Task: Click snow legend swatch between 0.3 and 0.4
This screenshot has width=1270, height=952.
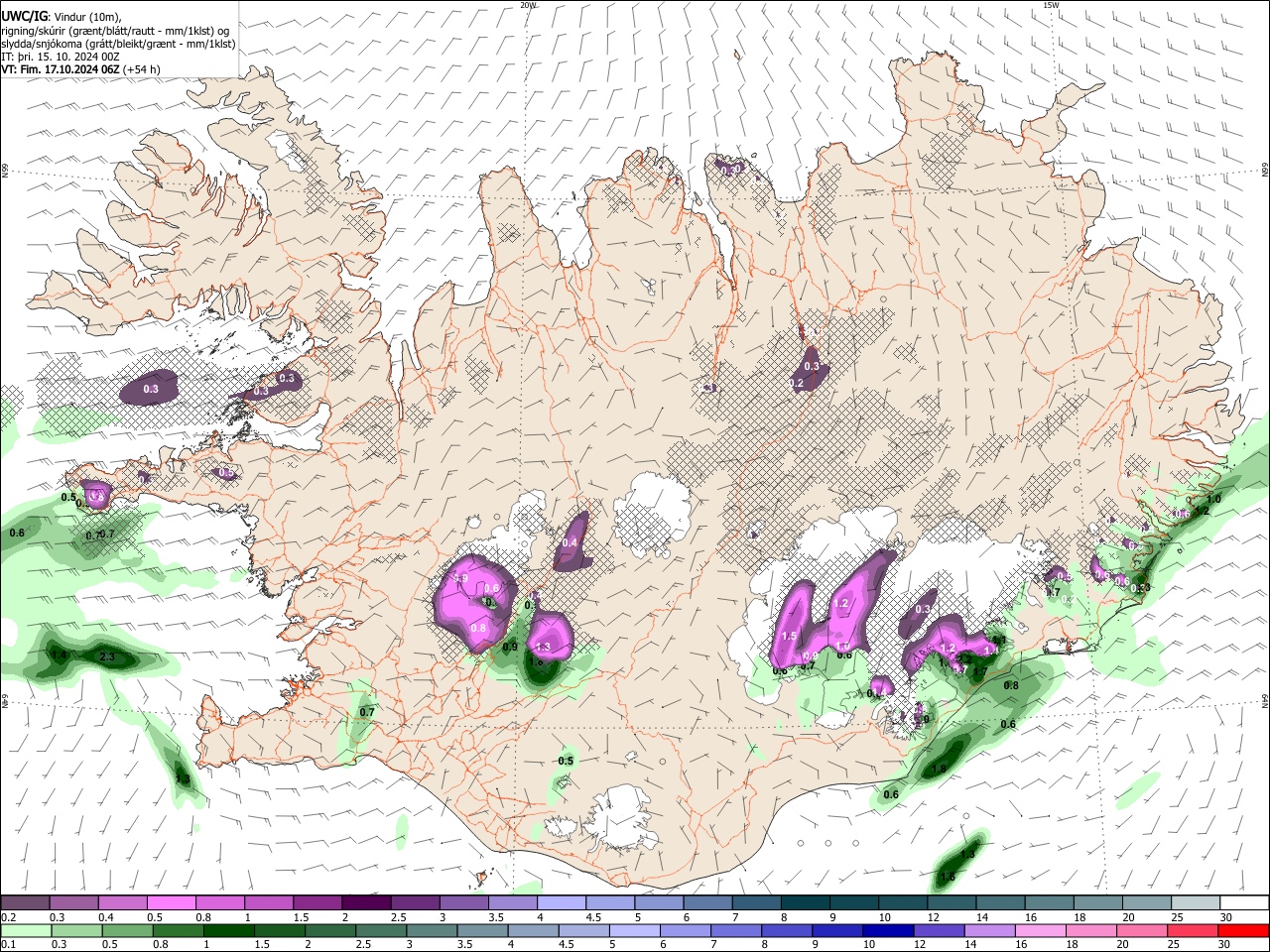Action: click(74, 902)
